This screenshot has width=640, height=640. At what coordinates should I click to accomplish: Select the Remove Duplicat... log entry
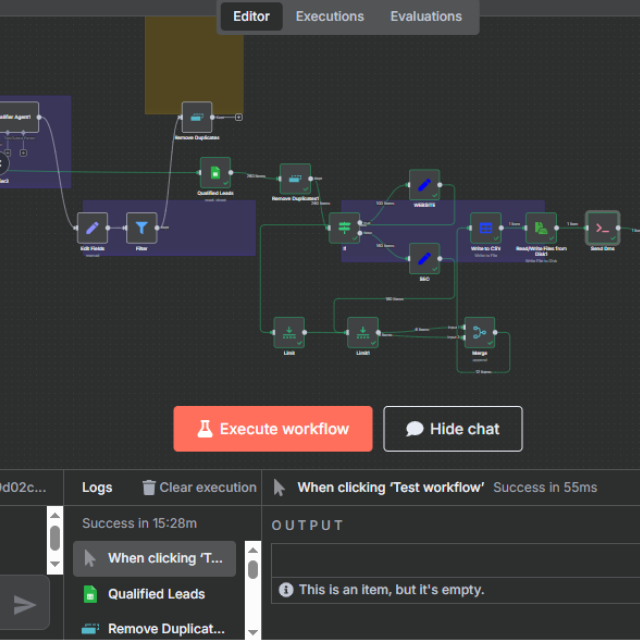click(154, 628)
